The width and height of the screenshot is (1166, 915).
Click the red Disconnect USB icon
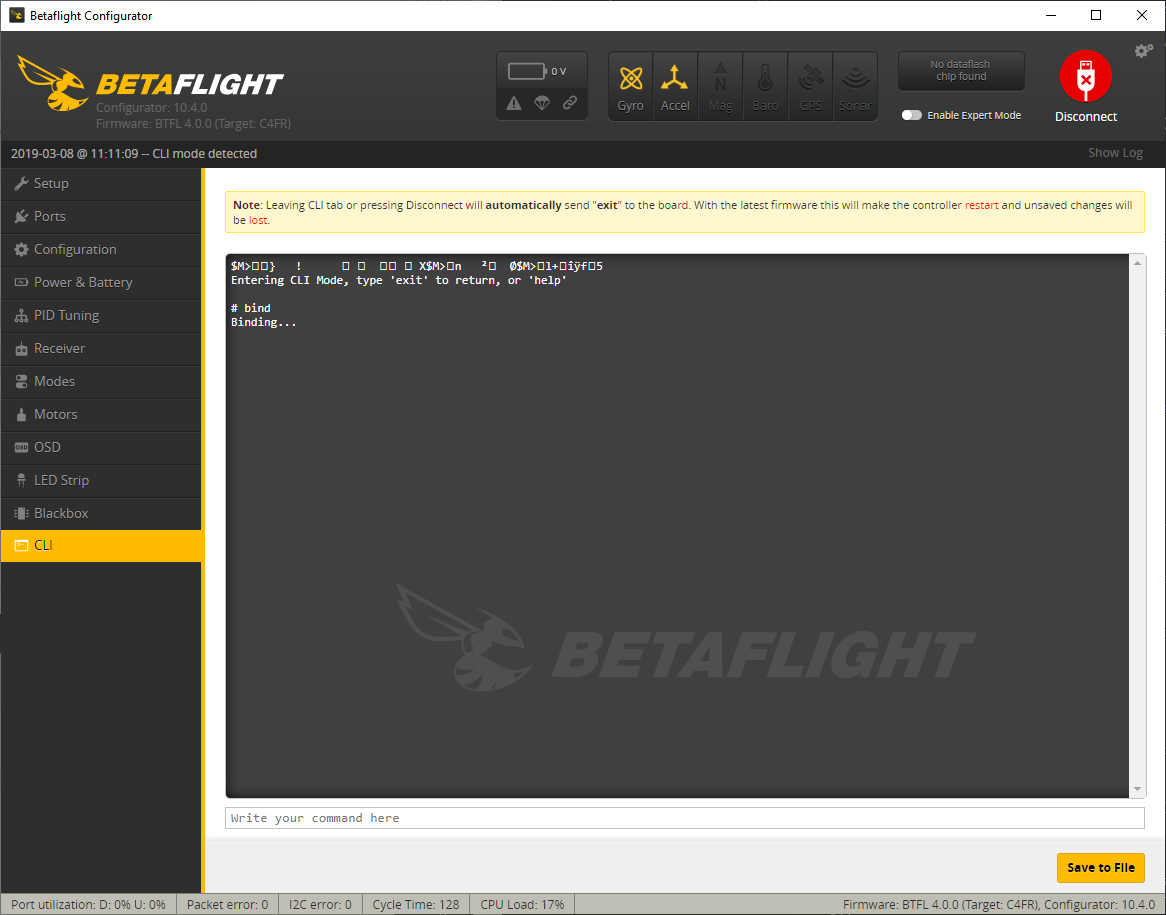tap(1086, 76)
